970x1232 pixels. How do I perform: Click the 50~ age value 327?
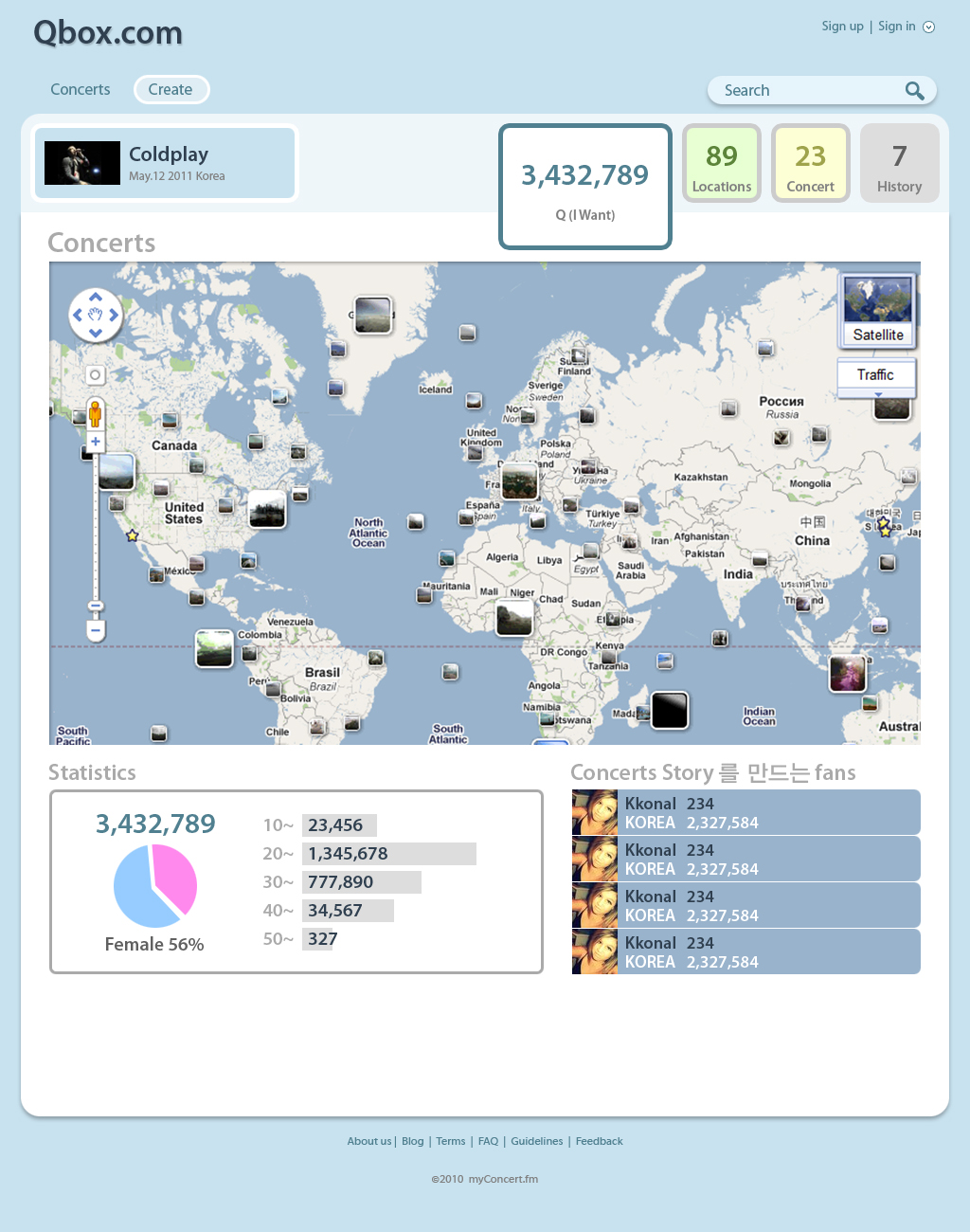click(323, 939)
